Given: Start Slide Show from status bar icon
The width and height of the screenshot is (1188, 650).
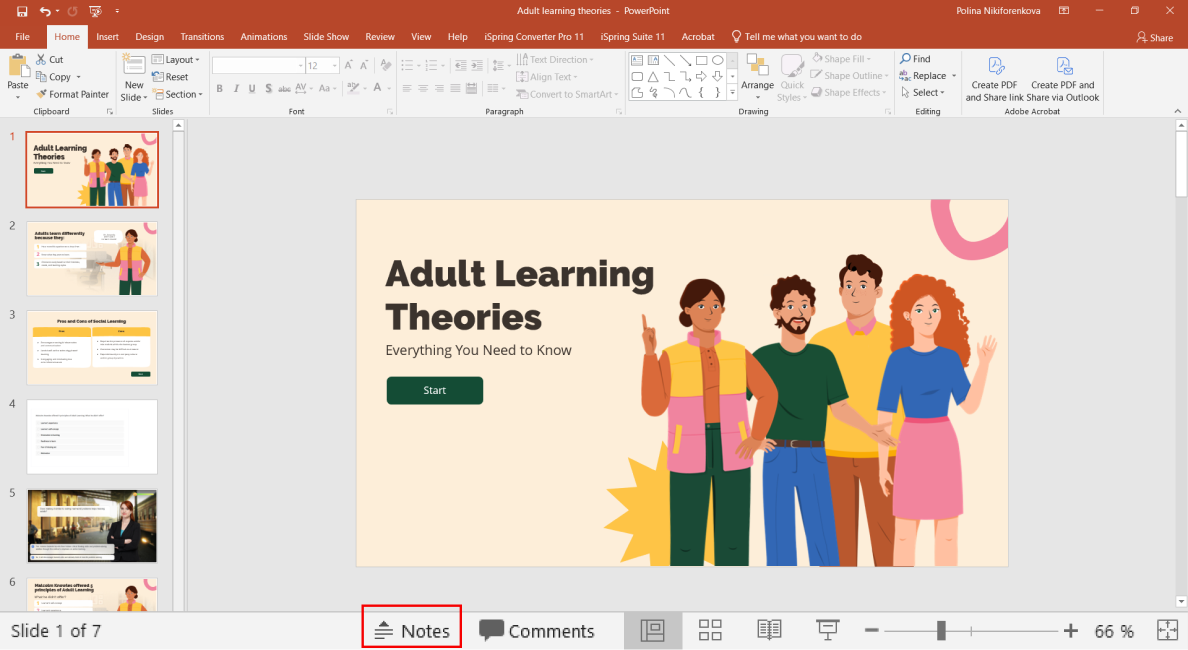Looking at the screenshot, I should click(x=827, y=630).
